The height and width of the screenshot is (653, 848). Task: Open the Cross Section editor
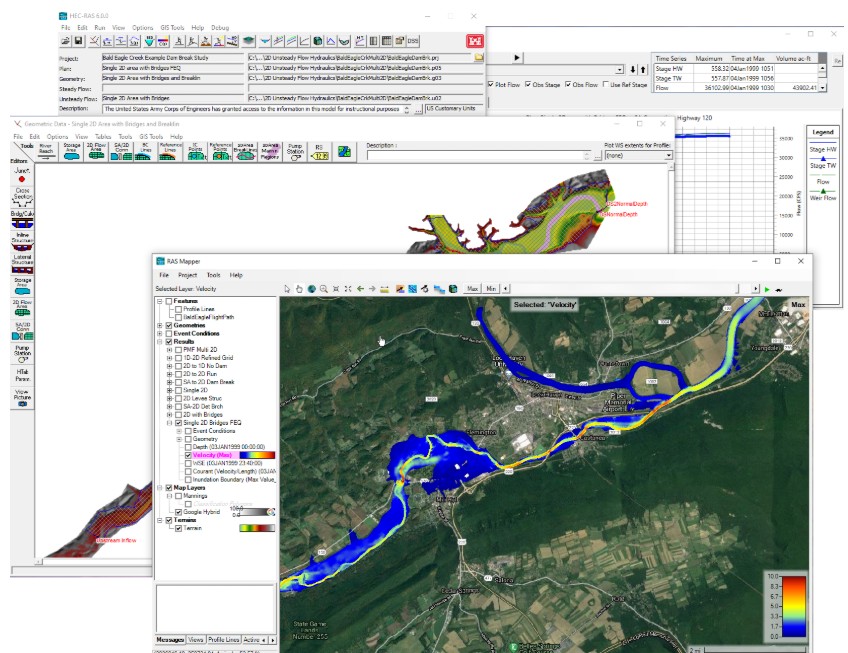(x=21, y=198)
